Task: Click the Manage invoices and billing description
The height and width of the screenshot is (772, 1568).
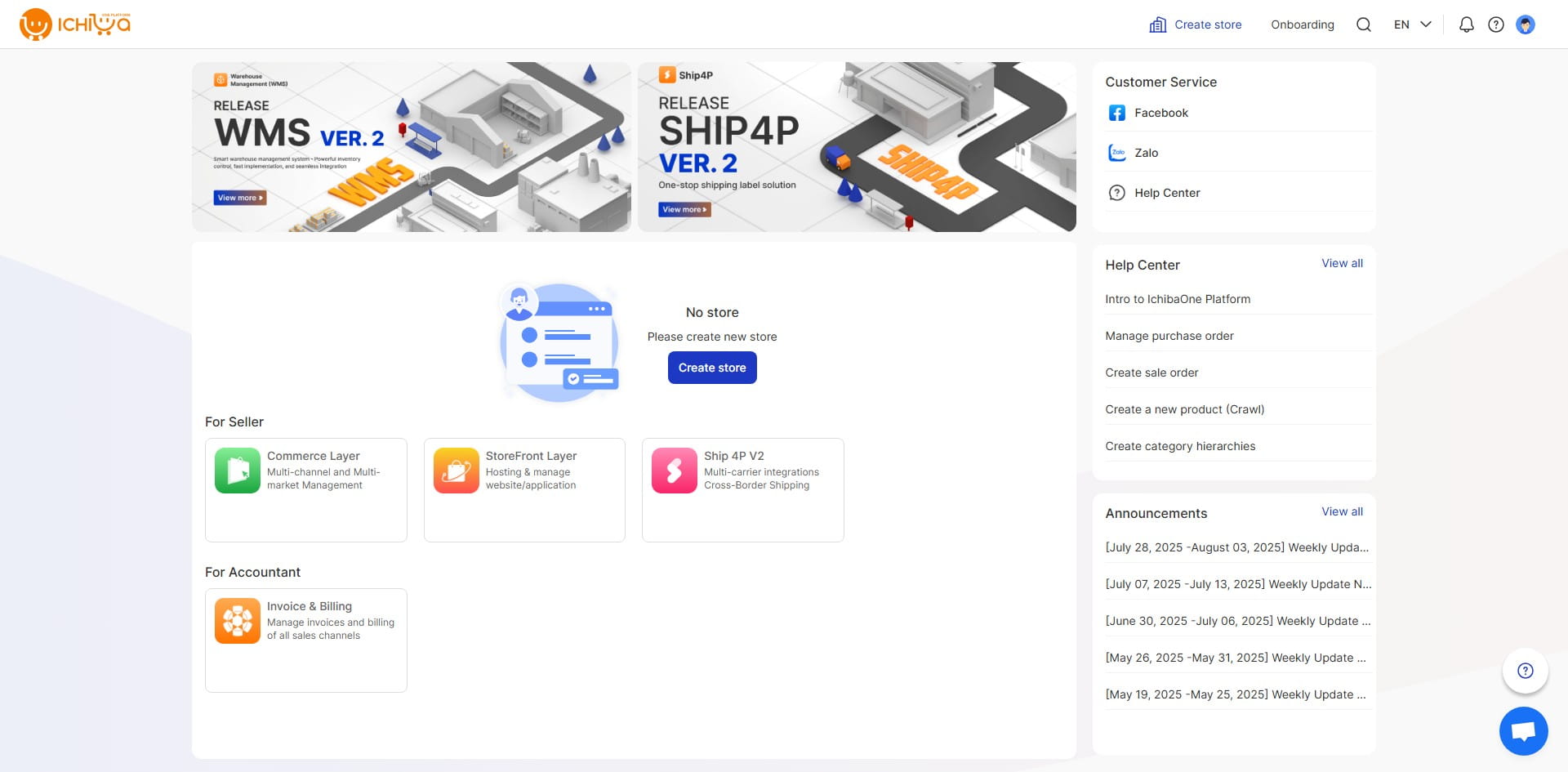Action: coord(331,629)
